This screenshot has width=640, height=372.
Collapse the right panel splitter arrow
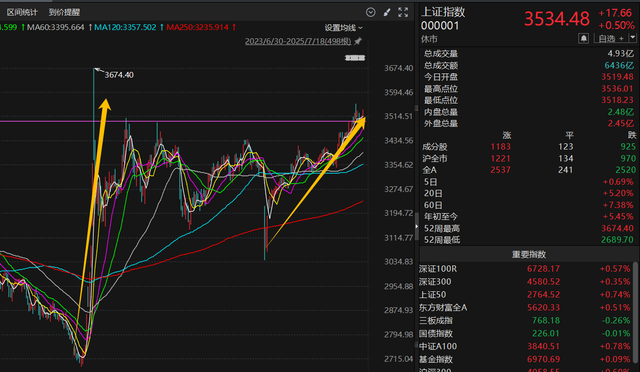coord(416,226)
